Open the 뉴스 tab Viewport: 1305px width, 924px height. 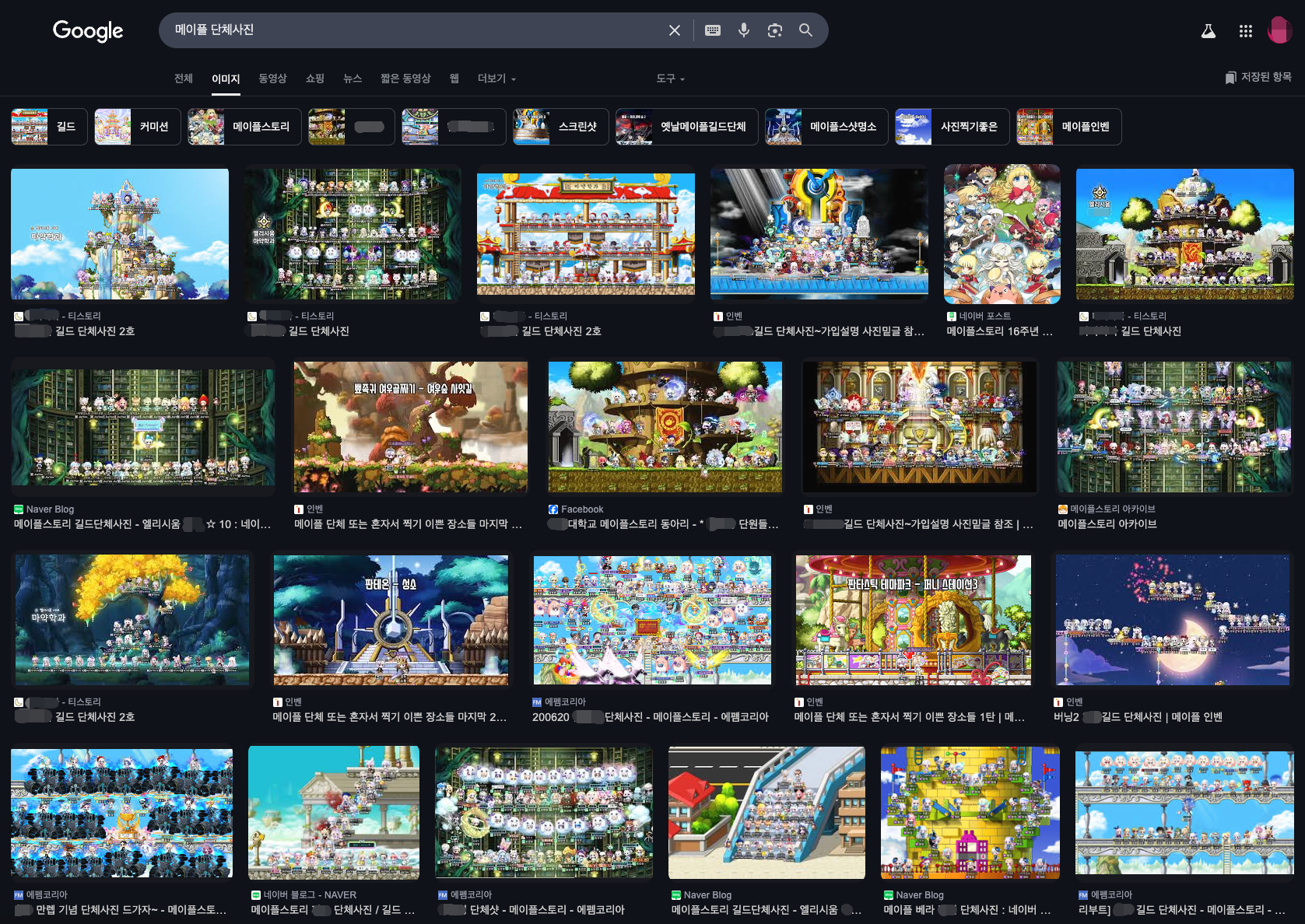coord(353,79)
